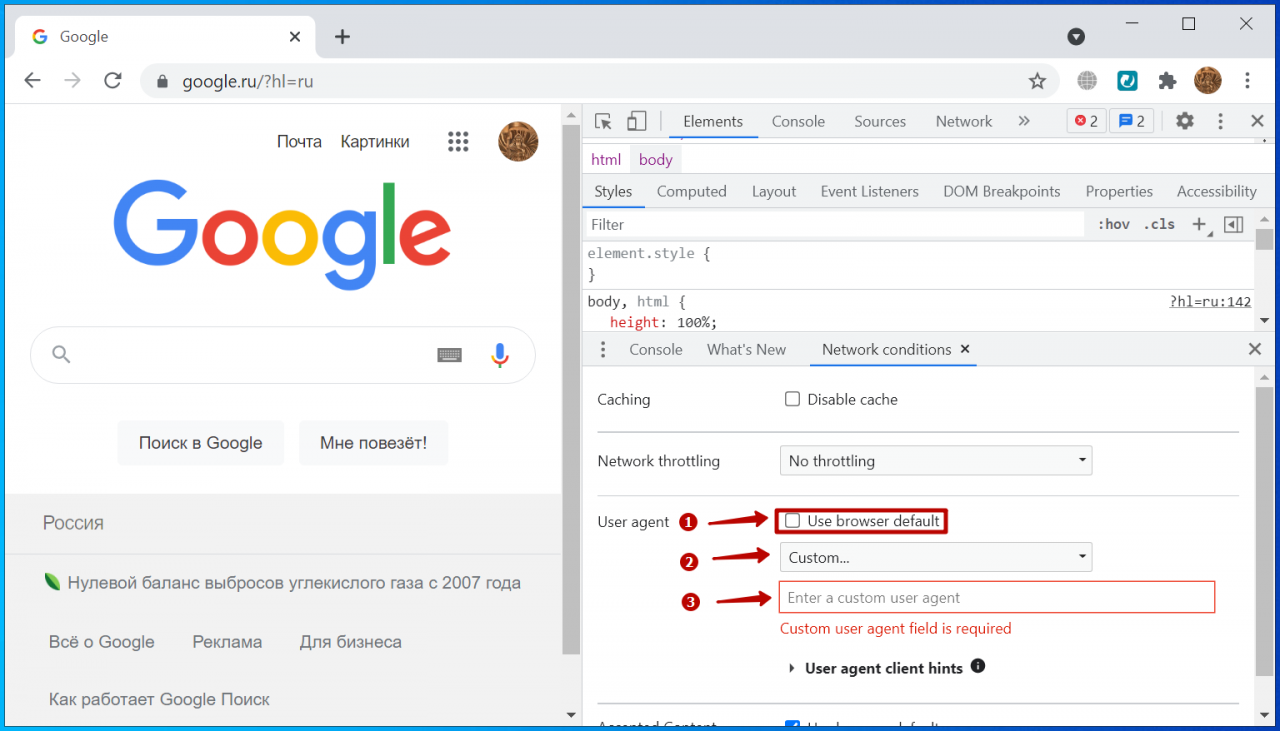Select the body breadcrumb
The image size is (1280, 731).
coord(656,159)
